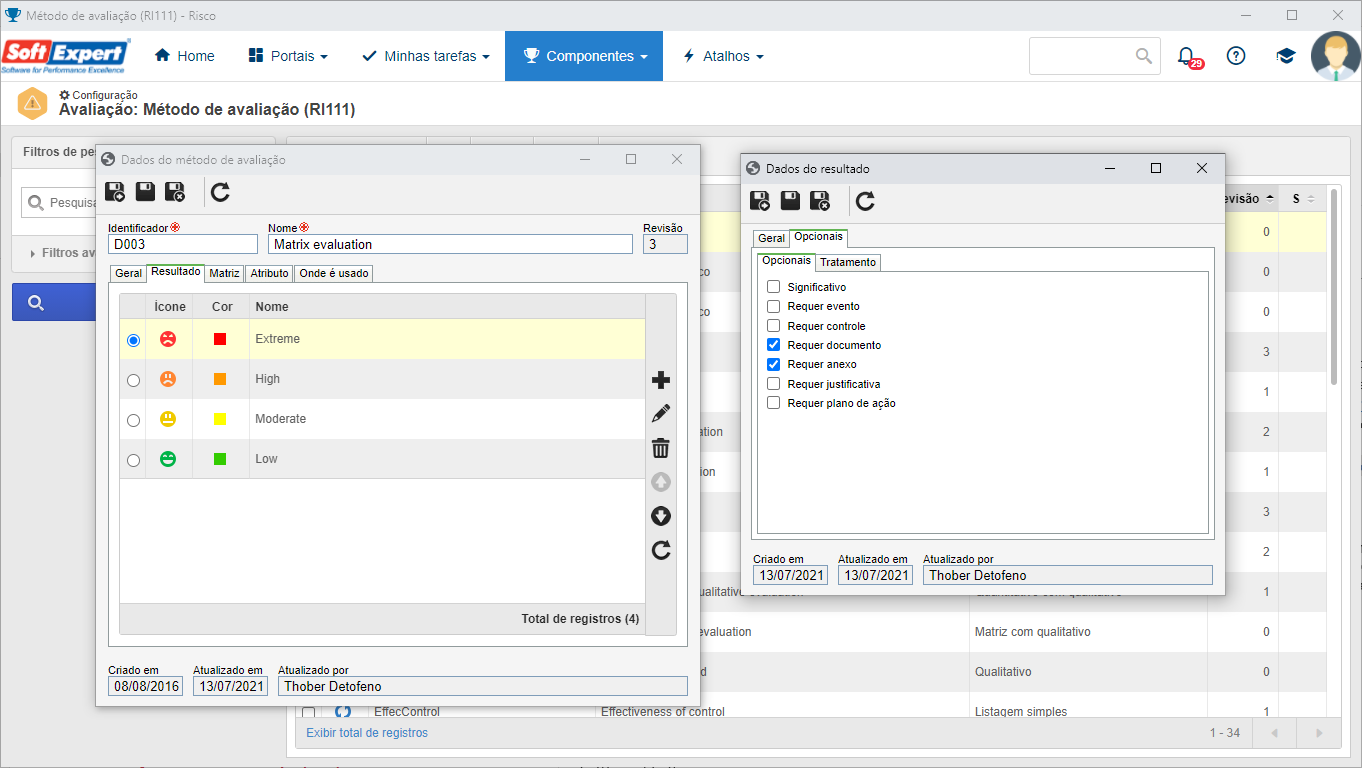1362x768 pixels.
Task: Select the High result radio button
Action: click(x=133, y=380)
